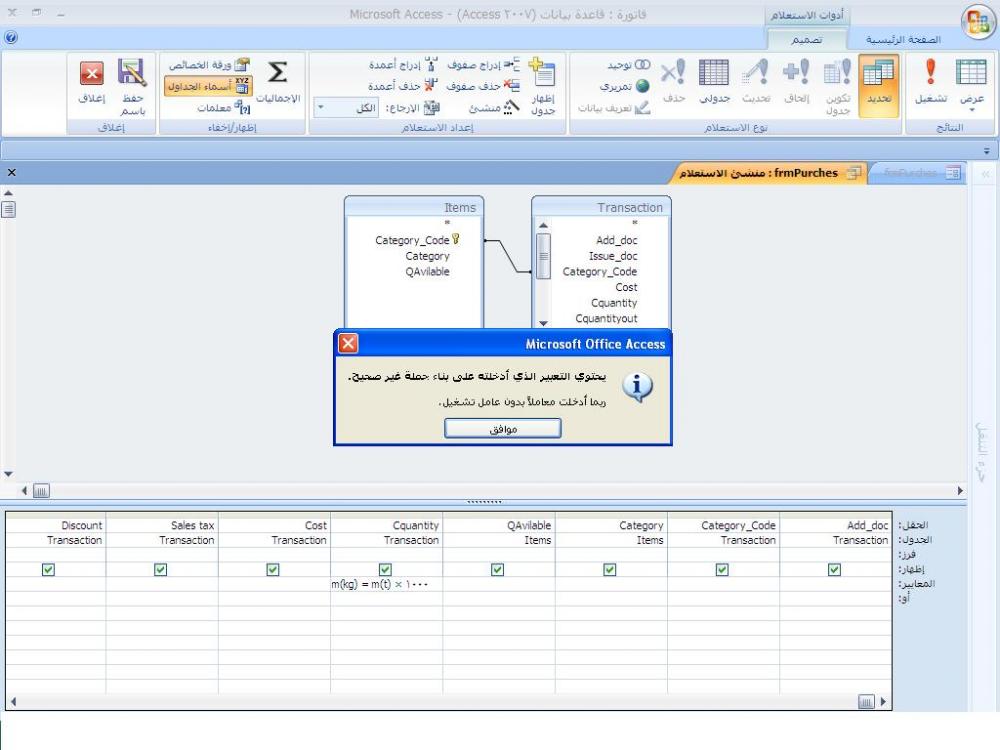Open the Office button menu

coord(978,22)
